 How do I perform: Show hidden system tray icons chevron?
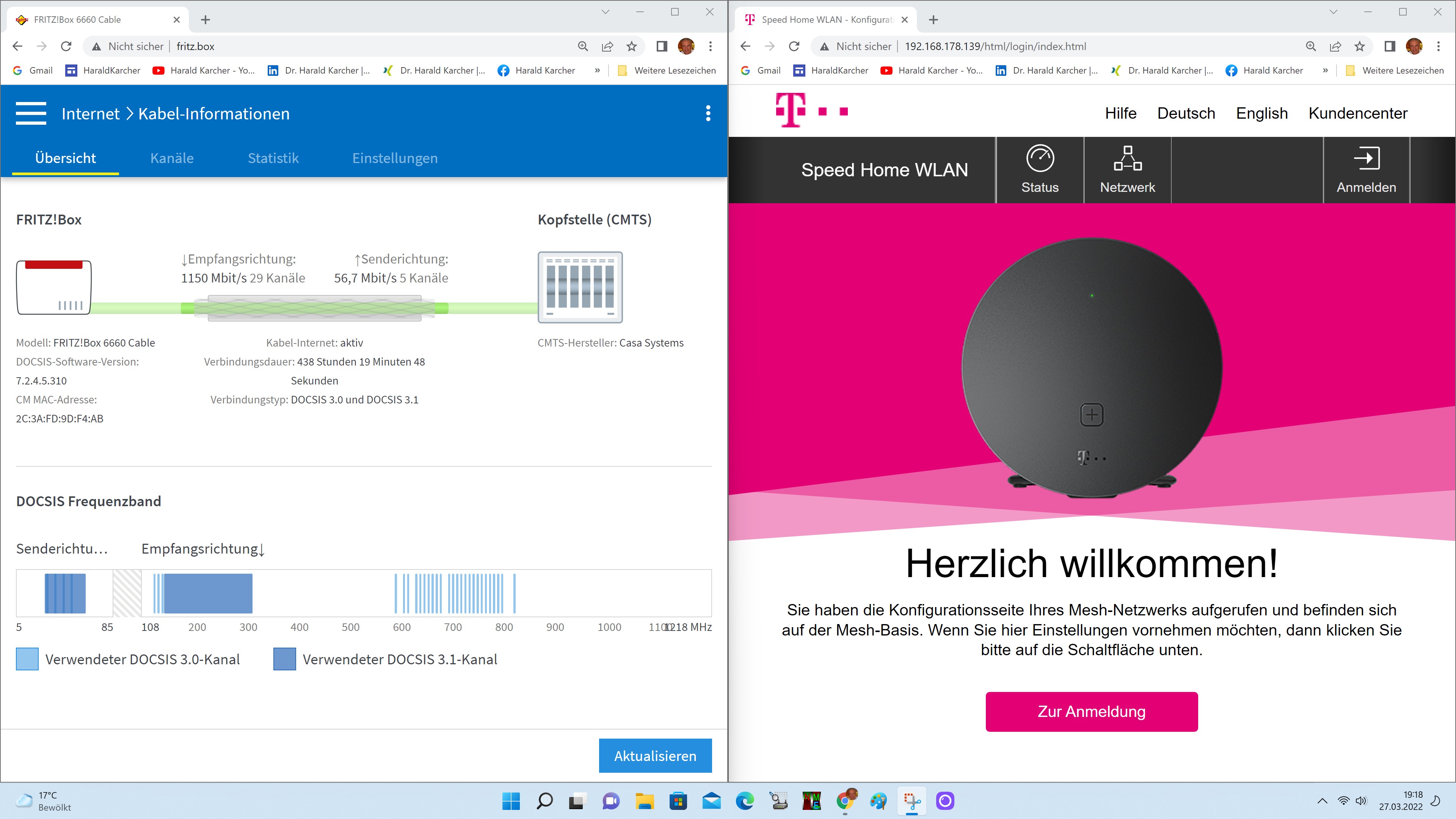pos(1322,801)
